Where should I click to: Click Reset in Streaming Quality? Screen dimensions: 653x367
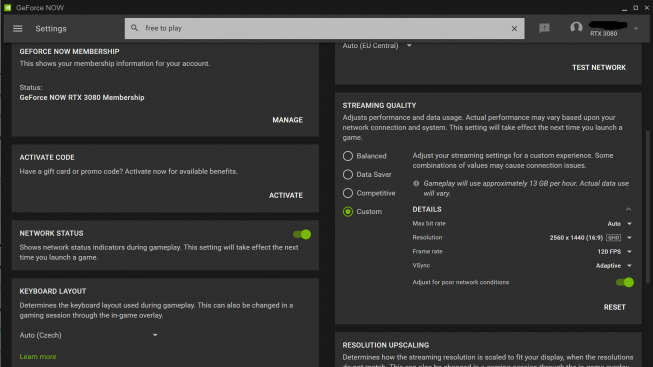coord(615,307)
